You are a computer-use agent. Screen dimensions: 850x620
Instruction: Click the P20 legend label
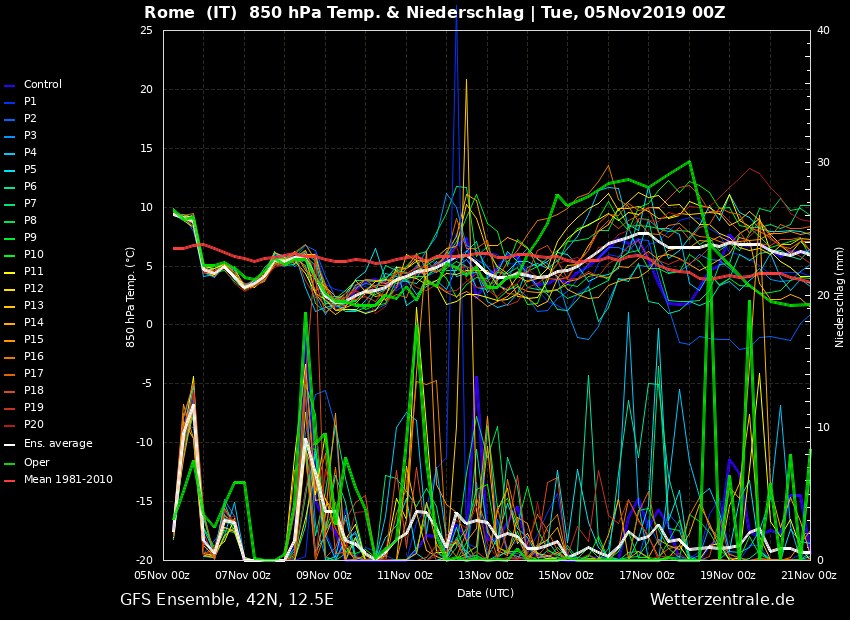coord(34,424)
